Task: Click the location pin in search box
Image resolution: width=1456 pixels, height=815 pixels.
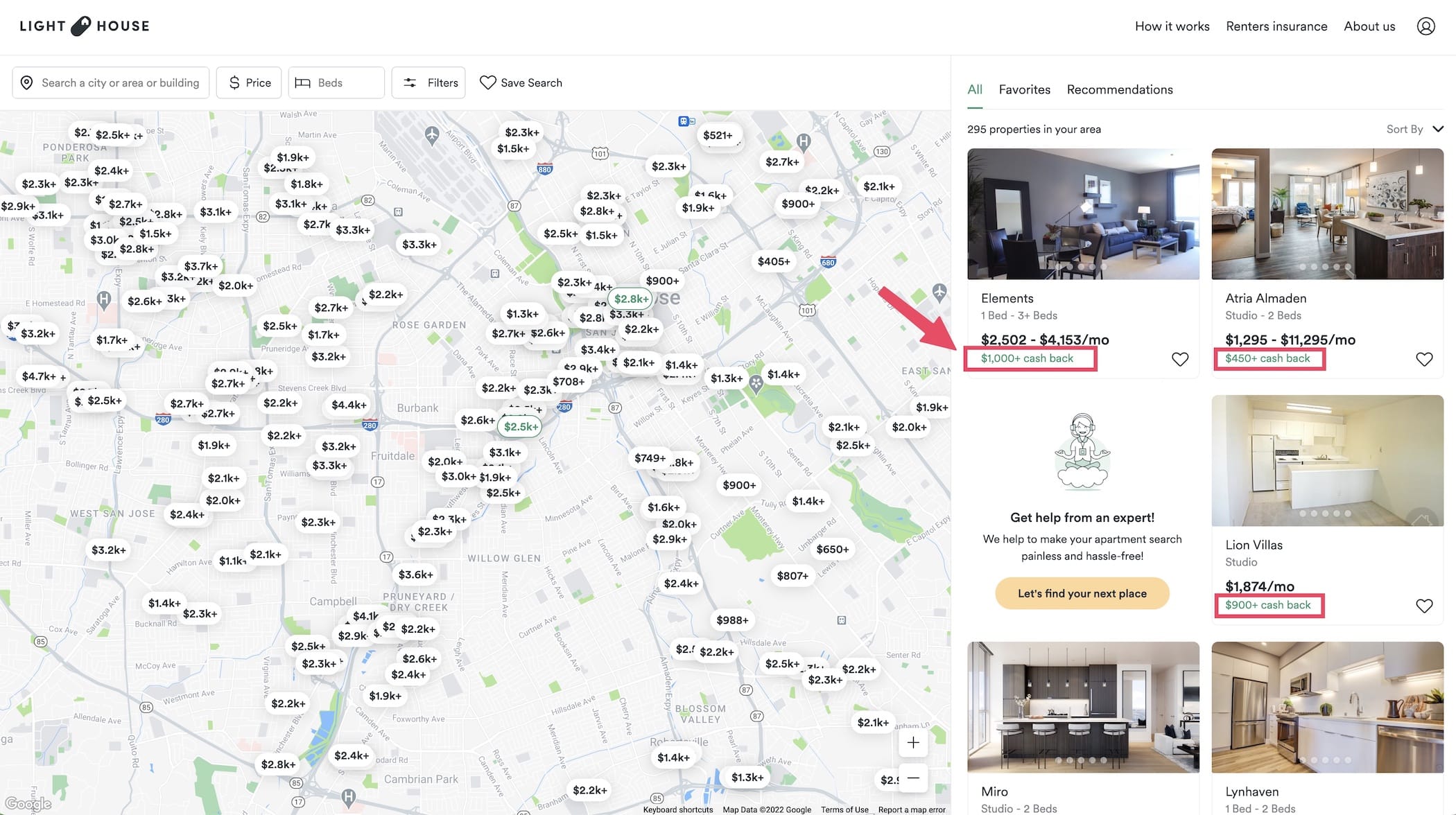Action: point(27,83)
